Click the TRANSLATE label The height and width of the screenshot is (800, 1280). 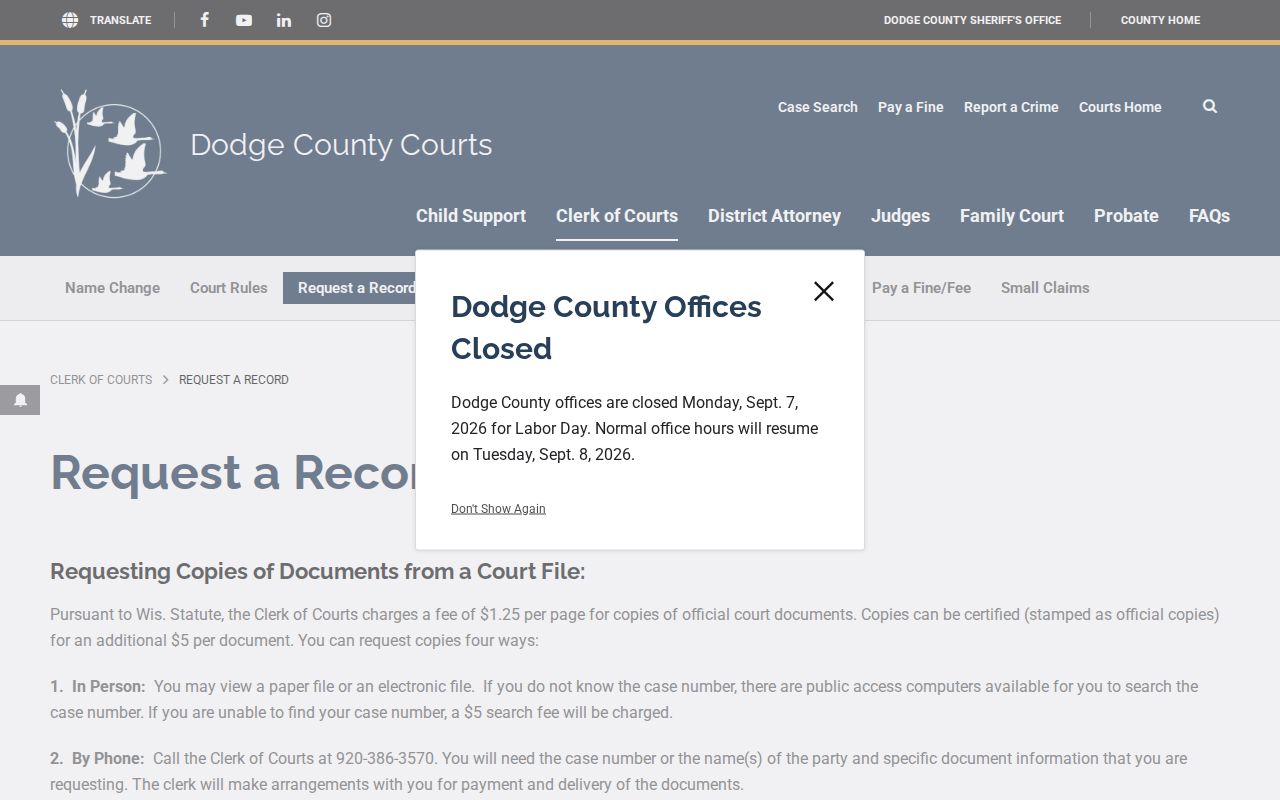(121, 20)
